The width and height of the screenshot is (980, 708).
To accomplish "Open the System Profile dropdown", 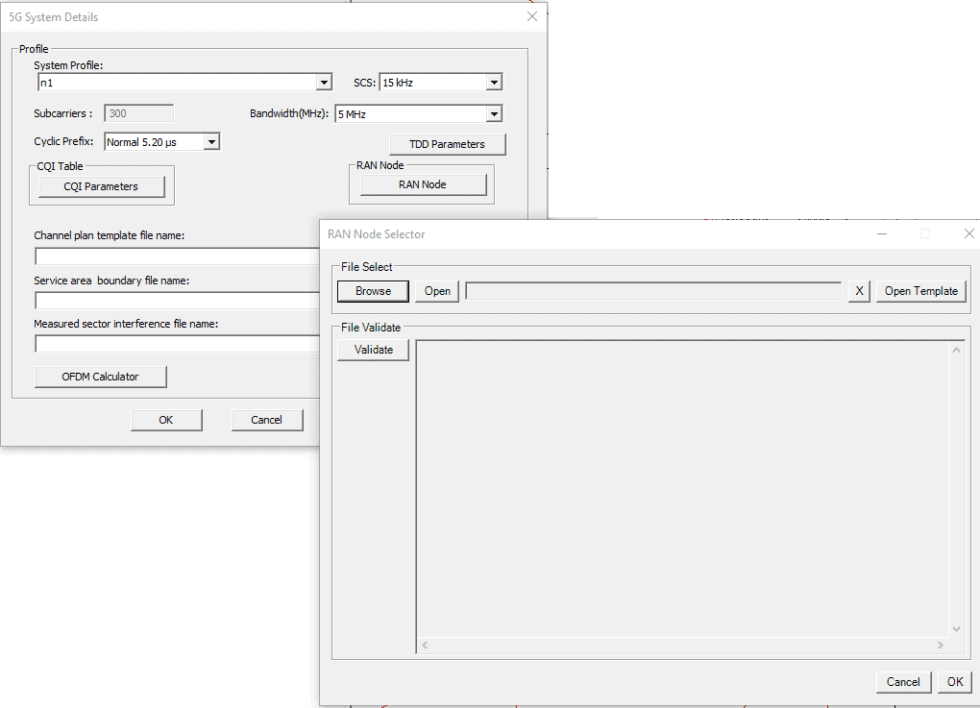I will coord(323,83).
